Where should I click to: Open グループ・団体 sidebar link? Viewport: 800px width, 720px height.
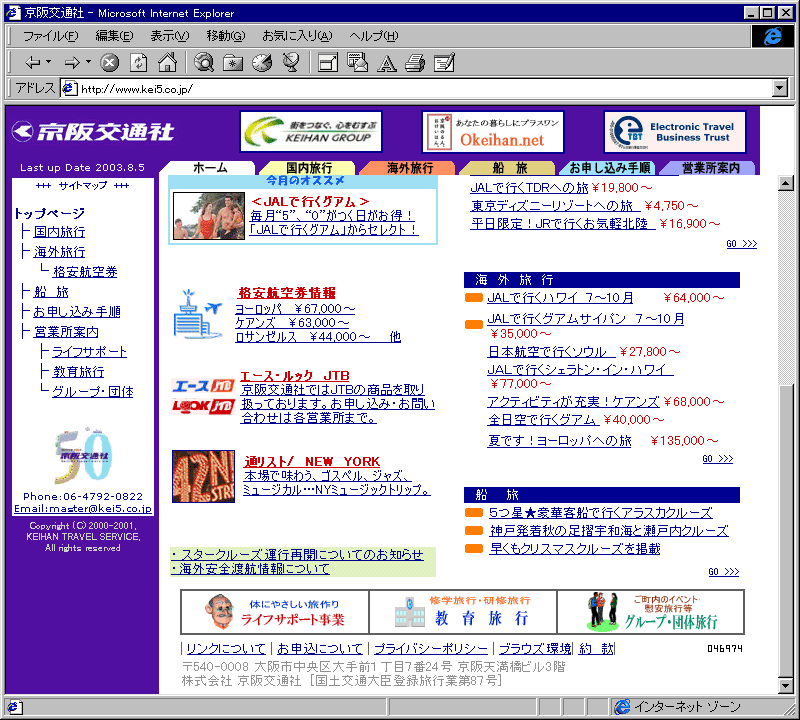pos(92,391)
